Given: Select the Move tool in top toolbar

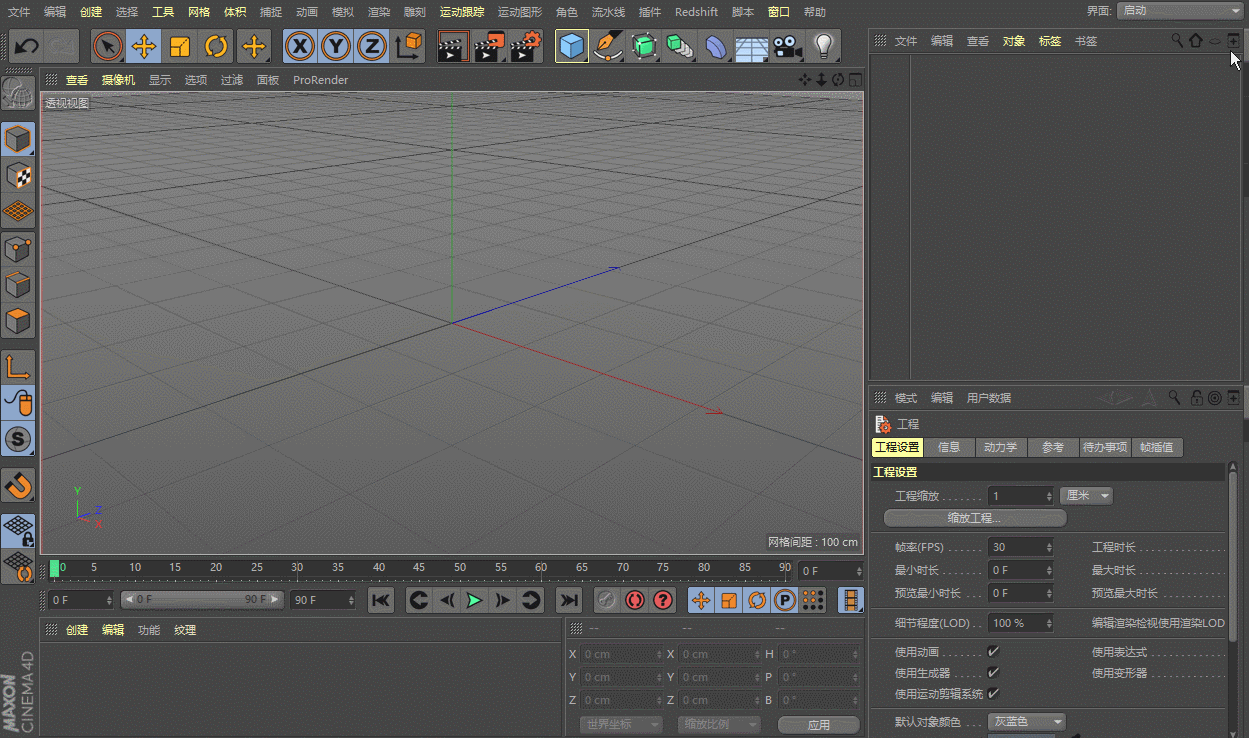Looking at the screenshot, I should [x=144, y=47].
